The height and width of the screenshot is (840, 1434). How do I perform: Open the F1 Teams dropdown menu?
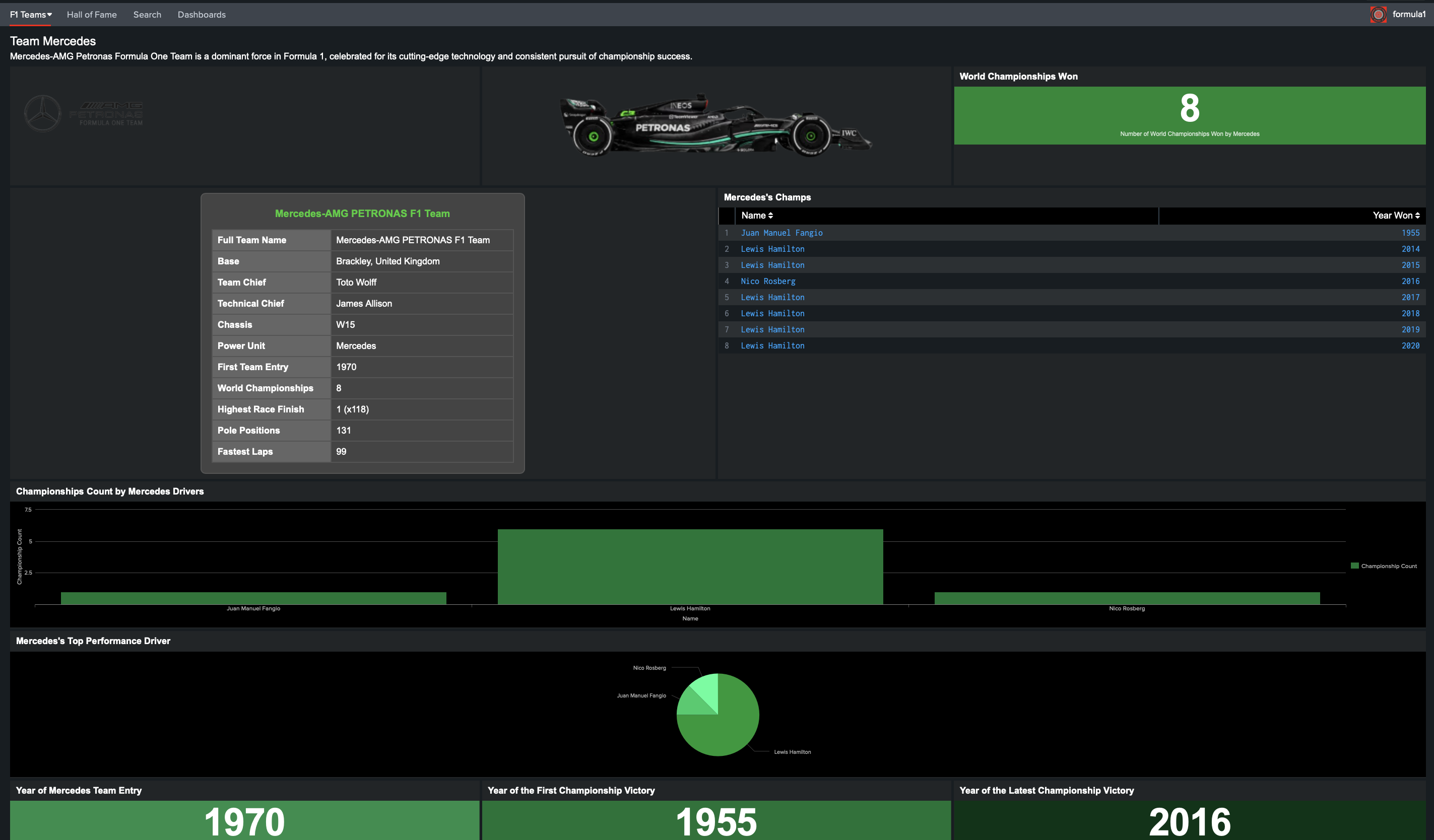[31, 15]
